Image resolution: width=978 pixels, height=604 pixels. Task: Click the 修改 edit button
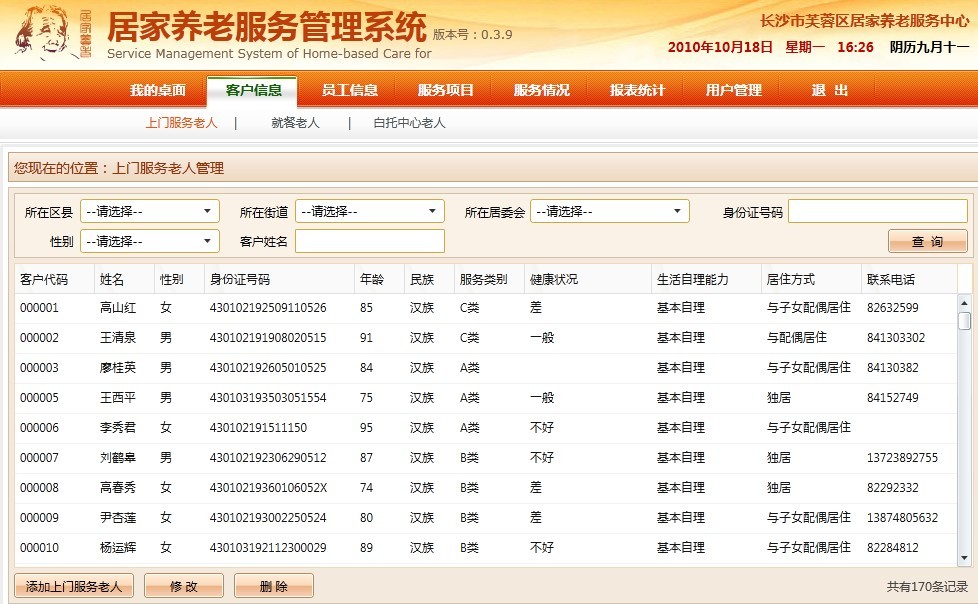(x=183, y=586)
